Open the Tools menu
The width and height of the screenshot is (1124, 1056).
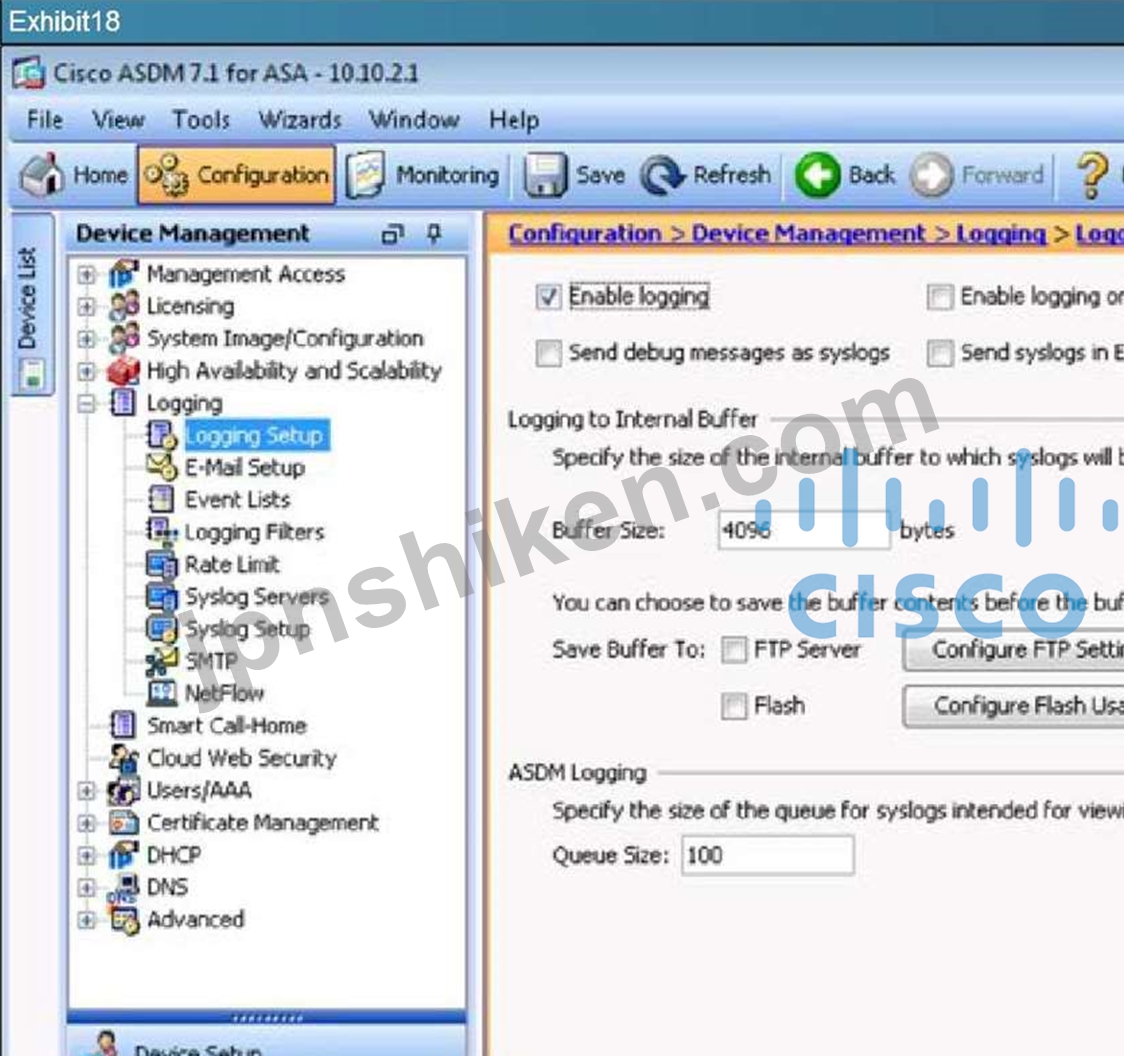point(201,119)
